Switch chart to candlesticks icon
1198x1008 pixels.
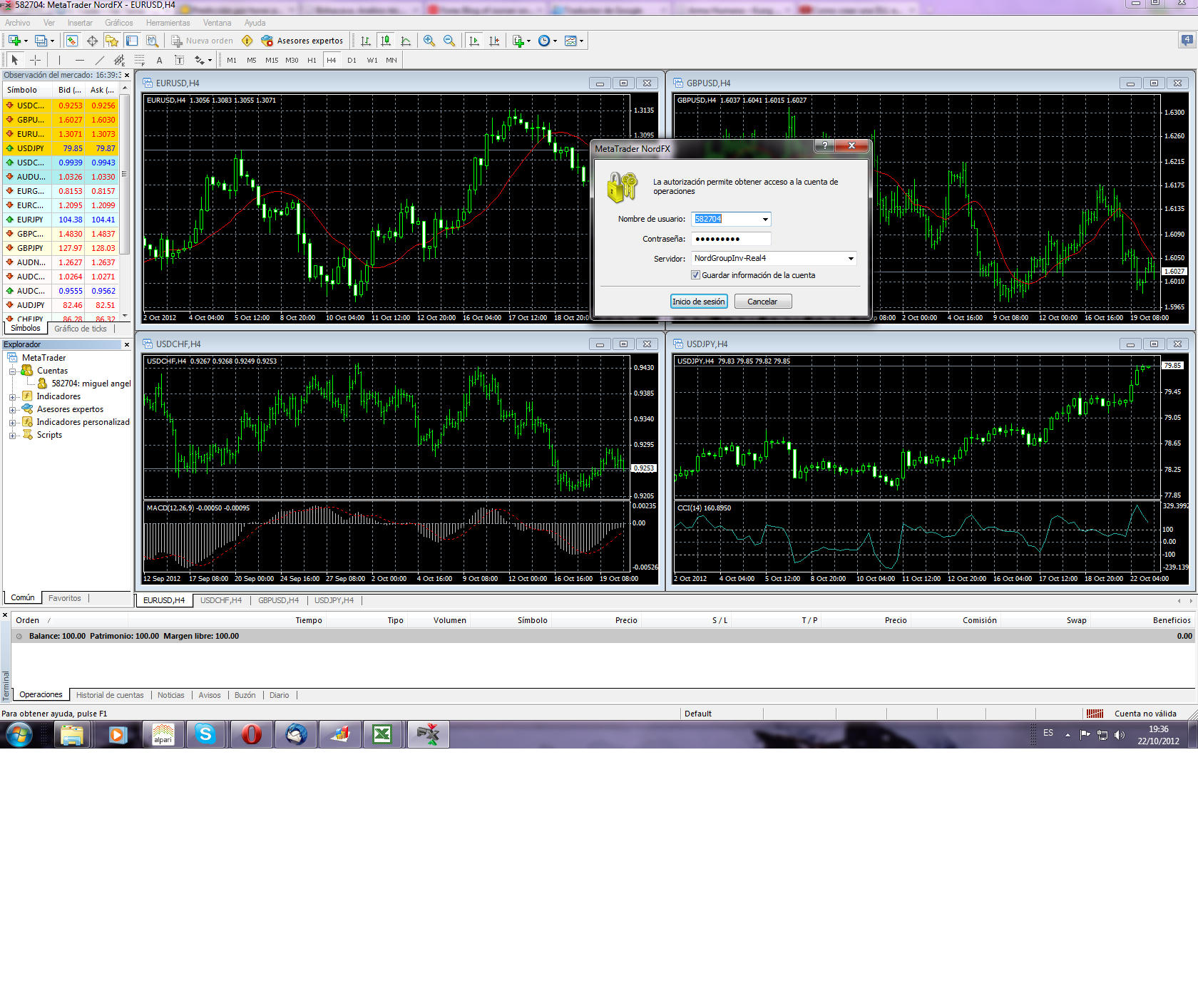pyautogui.click(x=386, y=41)
